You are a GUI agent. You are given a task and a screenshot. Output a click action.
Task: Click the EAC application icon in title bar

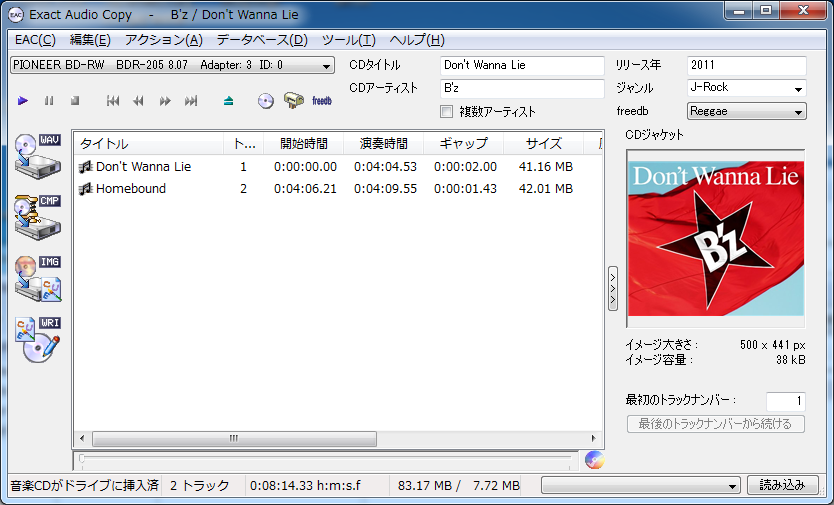pyautogui.click(x=16, y=14)
